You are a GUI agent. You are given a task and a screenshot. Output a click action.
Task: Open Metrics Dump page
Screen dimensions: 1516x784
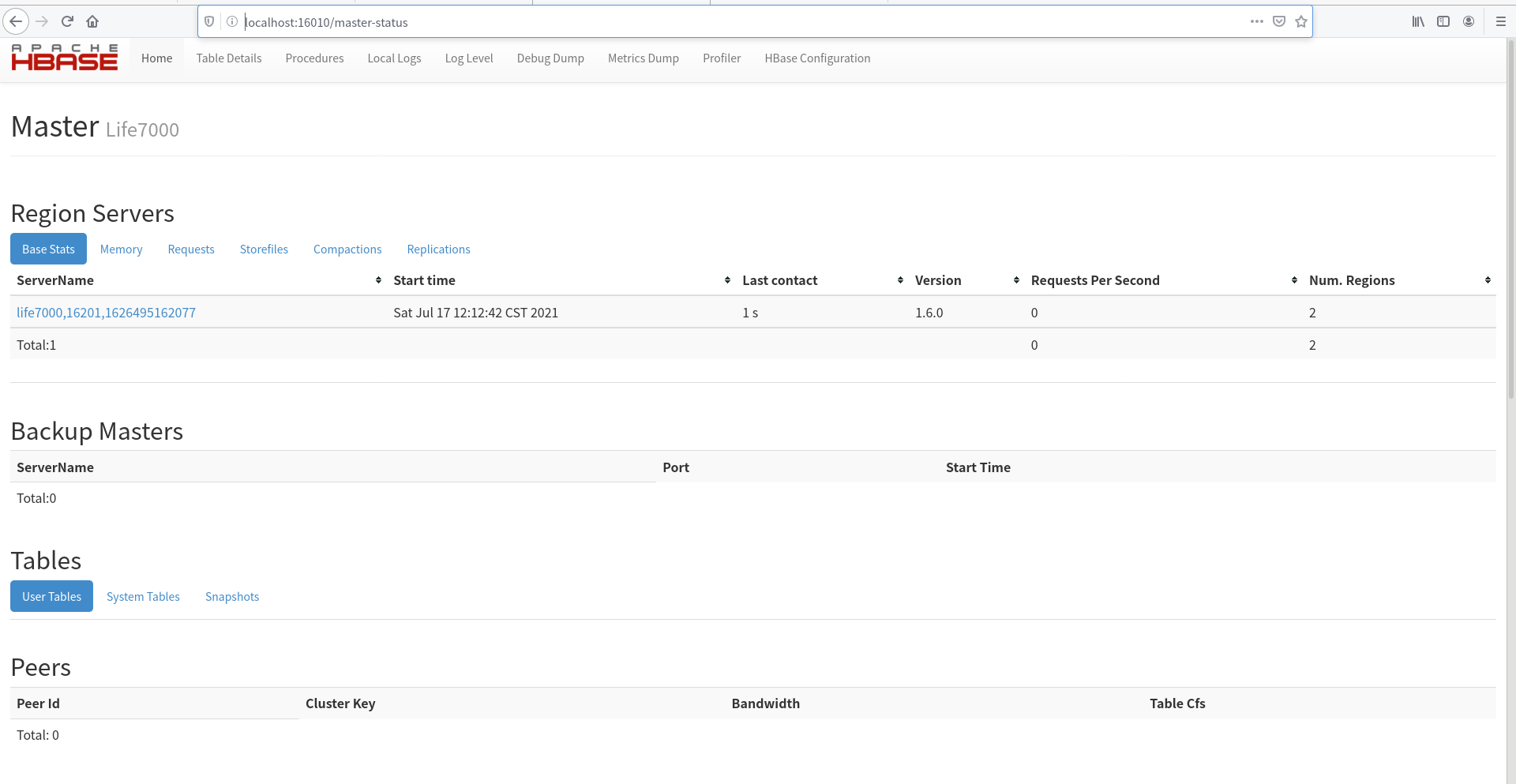[644, 58]
